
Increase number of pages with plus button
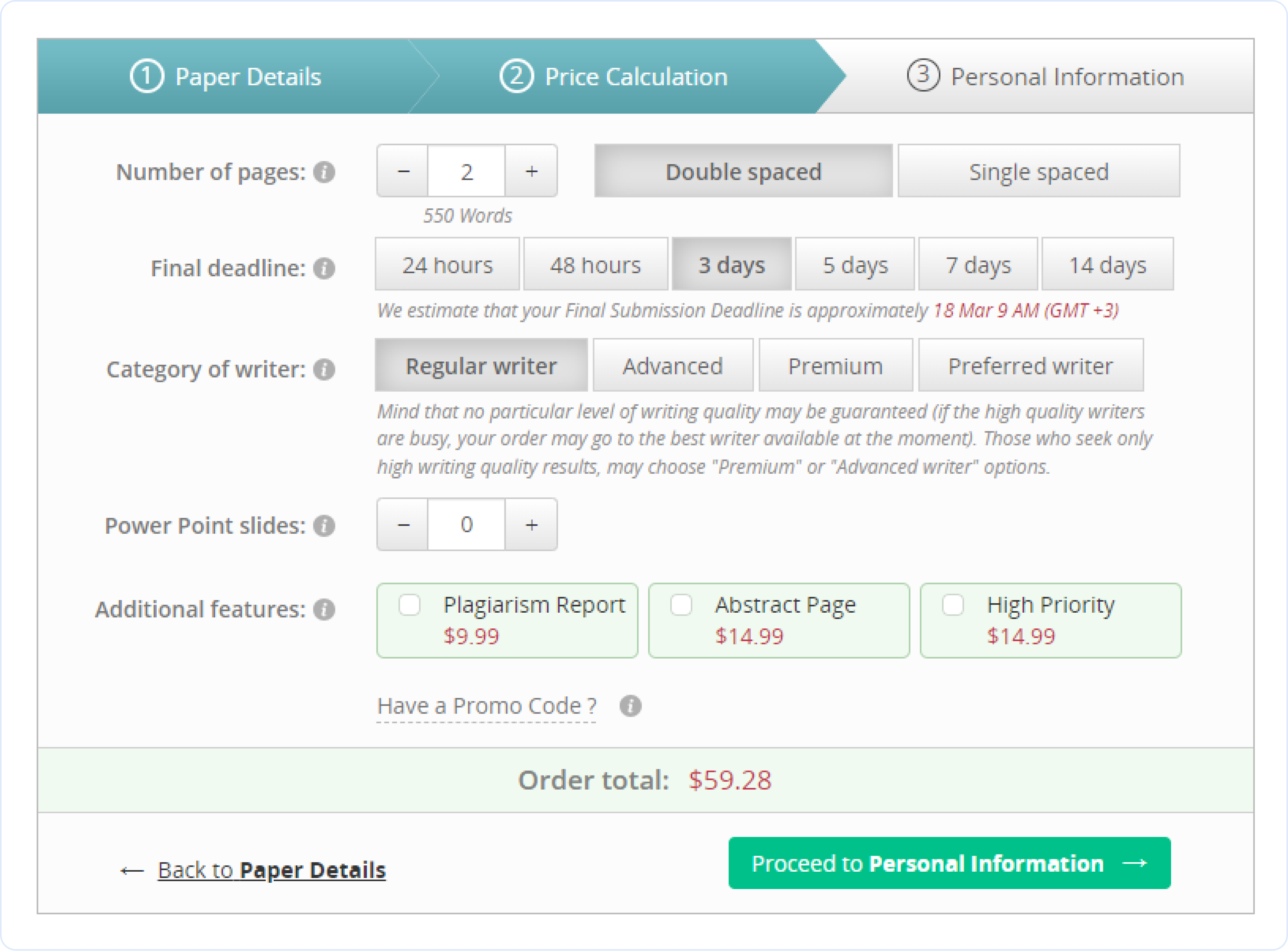[x=531, y=171]
